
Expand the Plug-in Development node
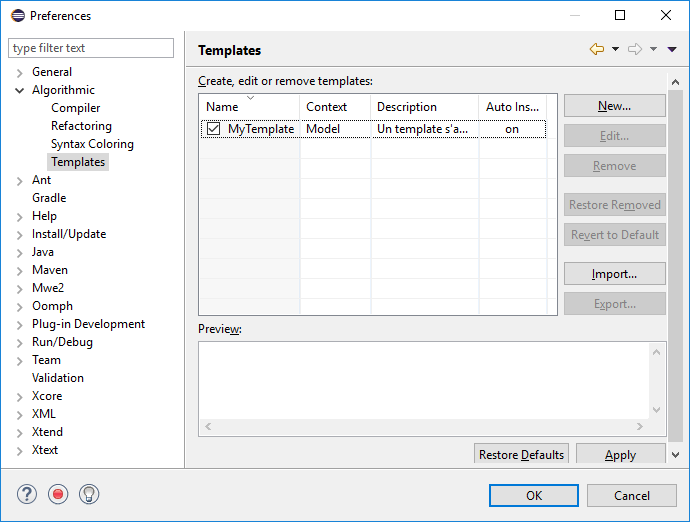point(19,325)
